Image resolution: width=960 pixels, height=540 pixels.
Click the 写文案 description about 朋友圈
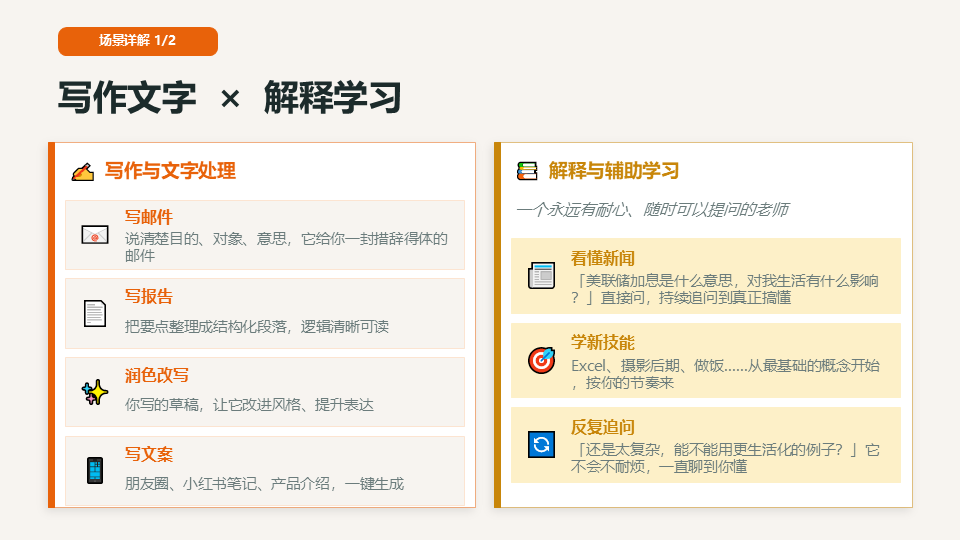pos(264,484)
